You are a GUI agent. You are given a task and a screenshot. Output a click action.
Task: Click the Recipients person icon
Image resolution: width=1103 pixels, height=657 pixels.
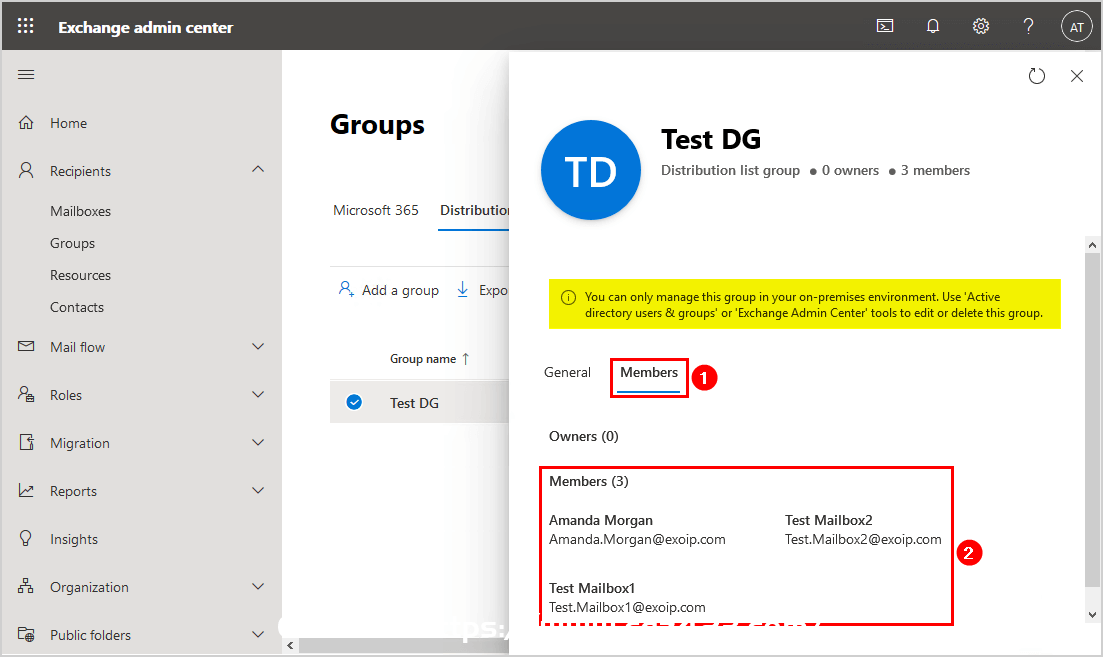pos(26,170)
